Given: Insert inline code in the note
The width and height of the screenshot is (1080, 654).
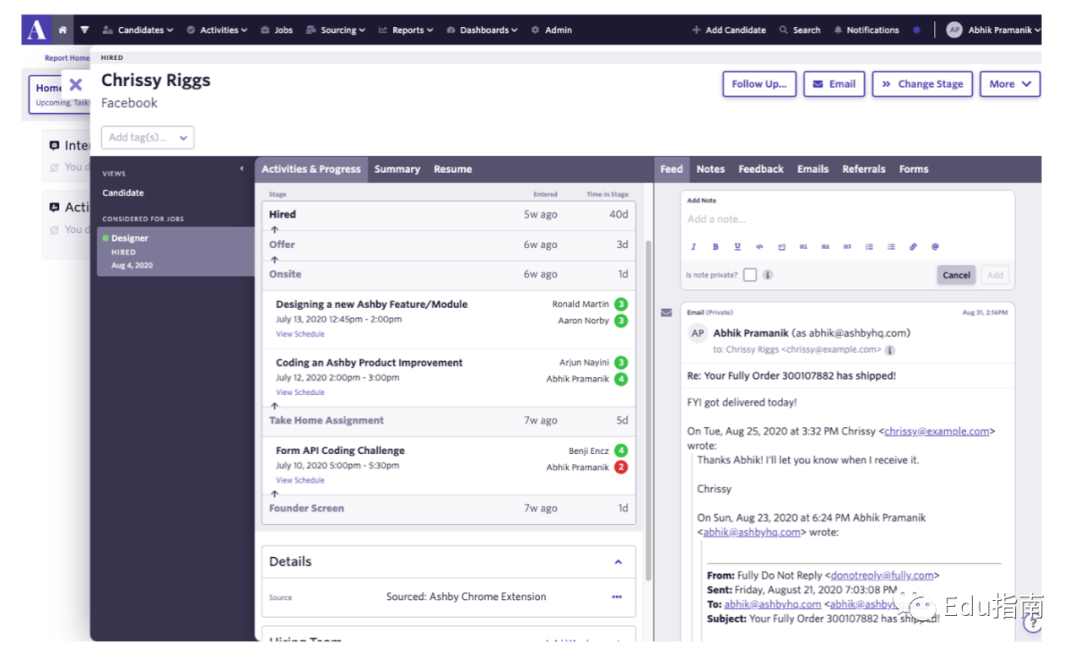Looking at the screenshot, I should click(x=760, y=246).
